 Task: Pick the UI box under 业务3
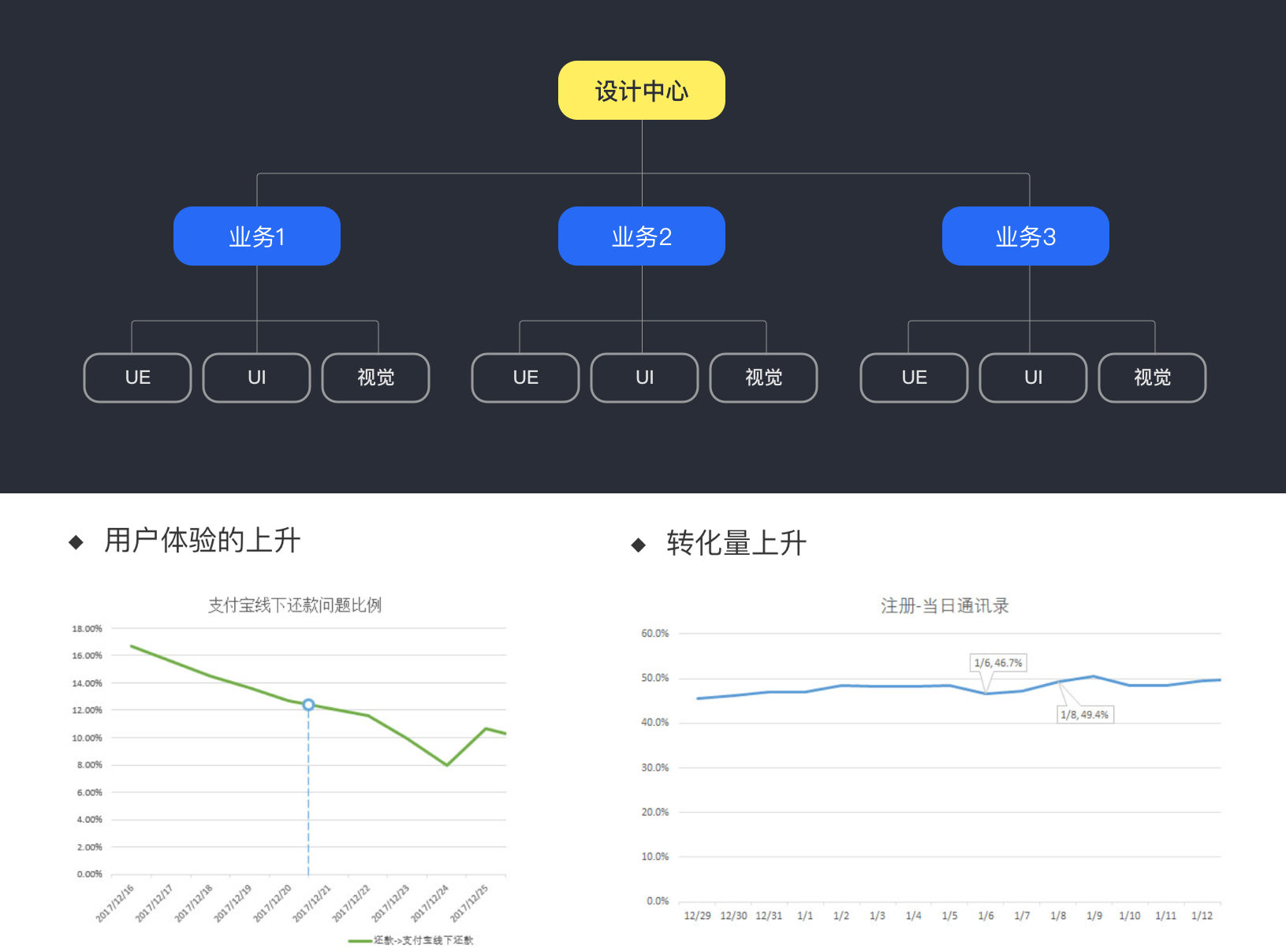click(x=1034, y=377)
